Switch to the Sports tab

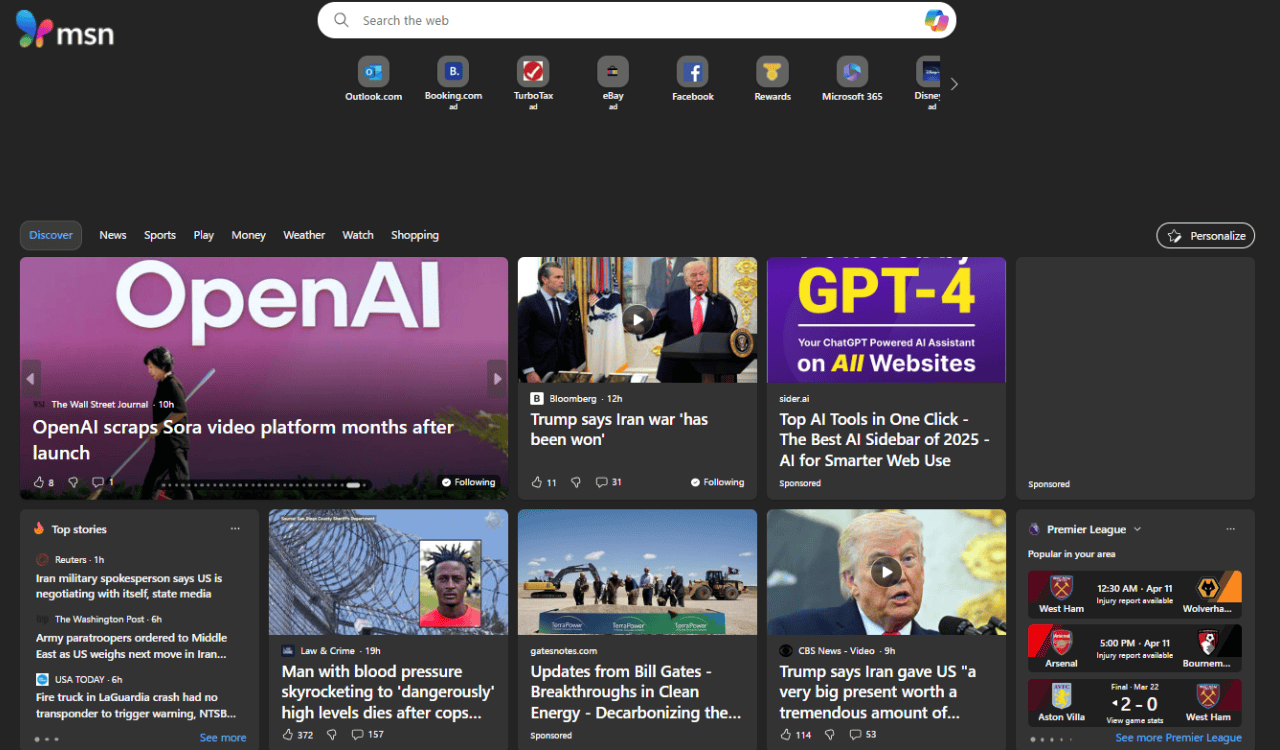(x=159, y=235)
